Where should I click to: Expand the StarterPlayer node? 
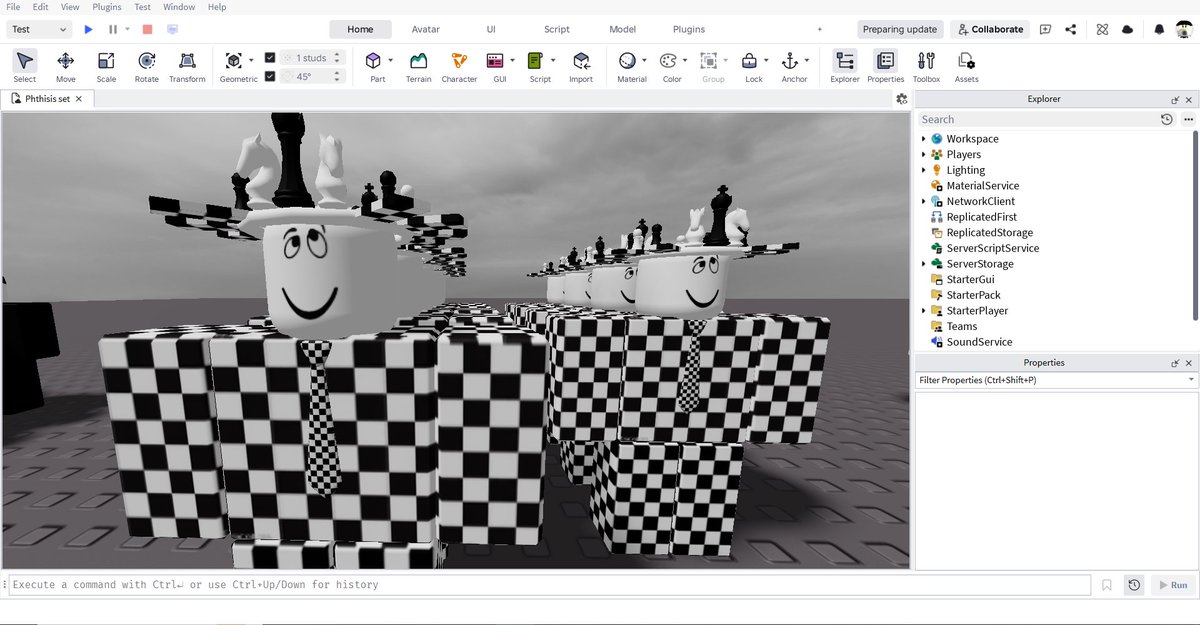click(924, 311)
